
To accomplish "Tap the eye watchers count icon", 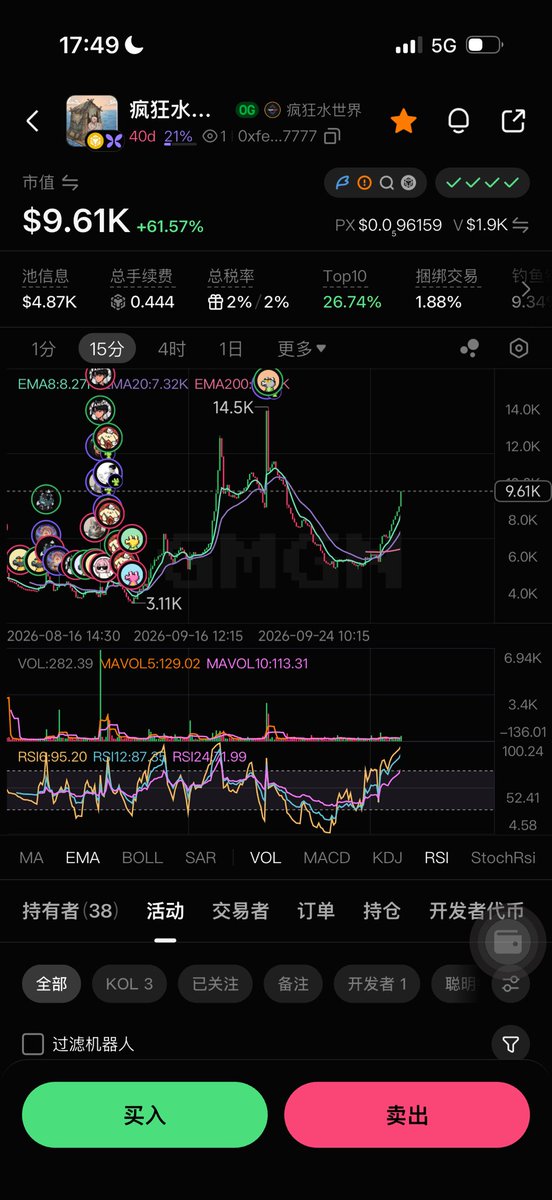I will coord(210,136).
